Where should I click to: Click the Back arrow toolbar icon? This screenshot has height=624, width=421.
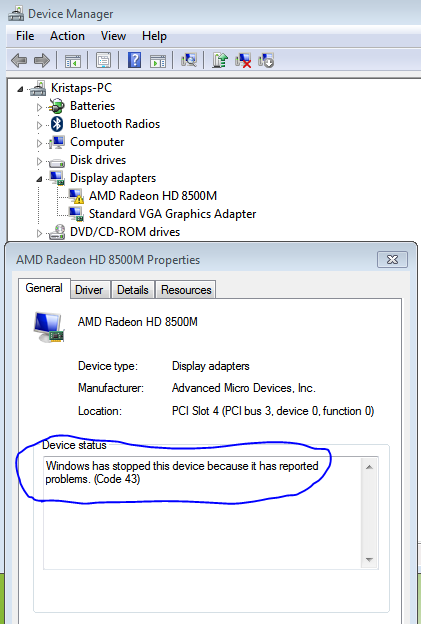click(x=19, y=61)
